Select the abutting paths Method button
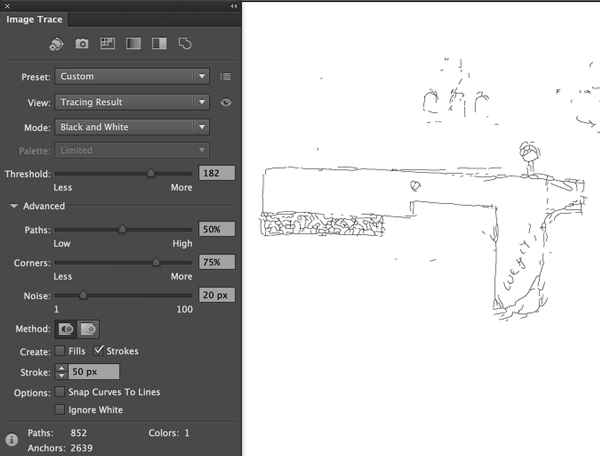 [x=66, y=329]
